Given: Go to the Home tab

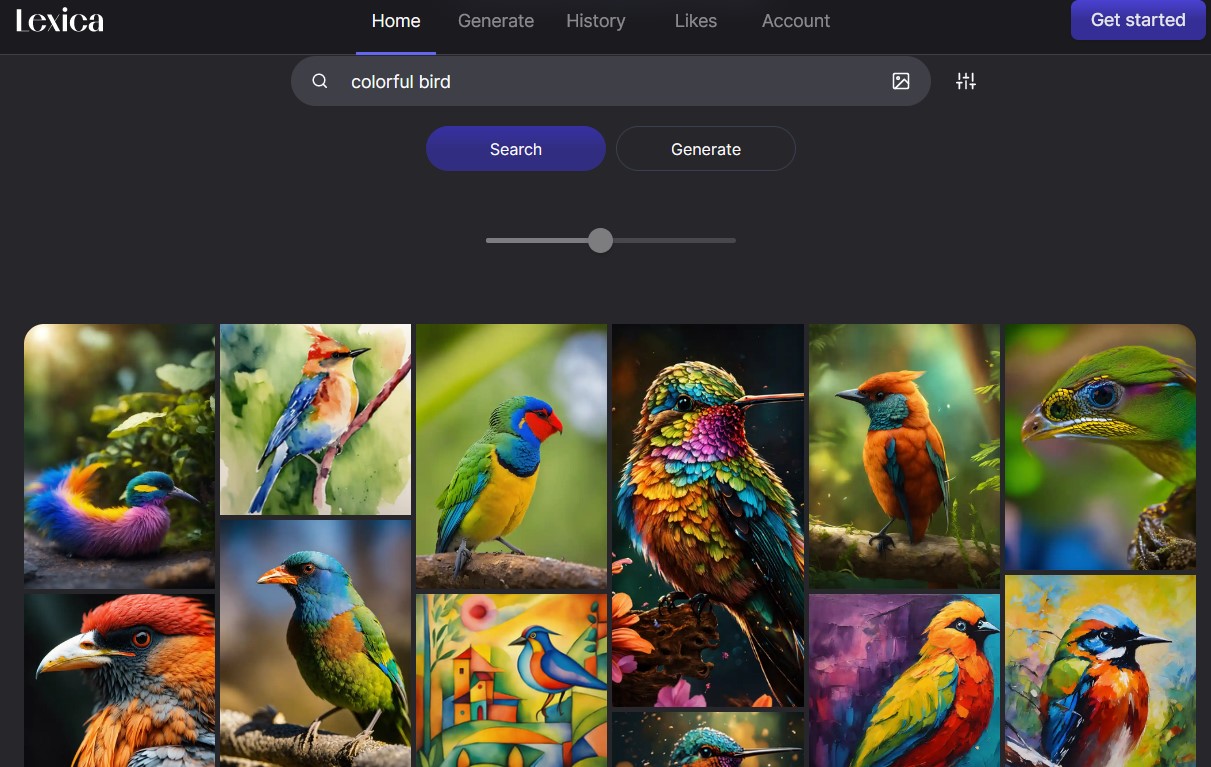Looking at the screenshot, I should point(396,20).
